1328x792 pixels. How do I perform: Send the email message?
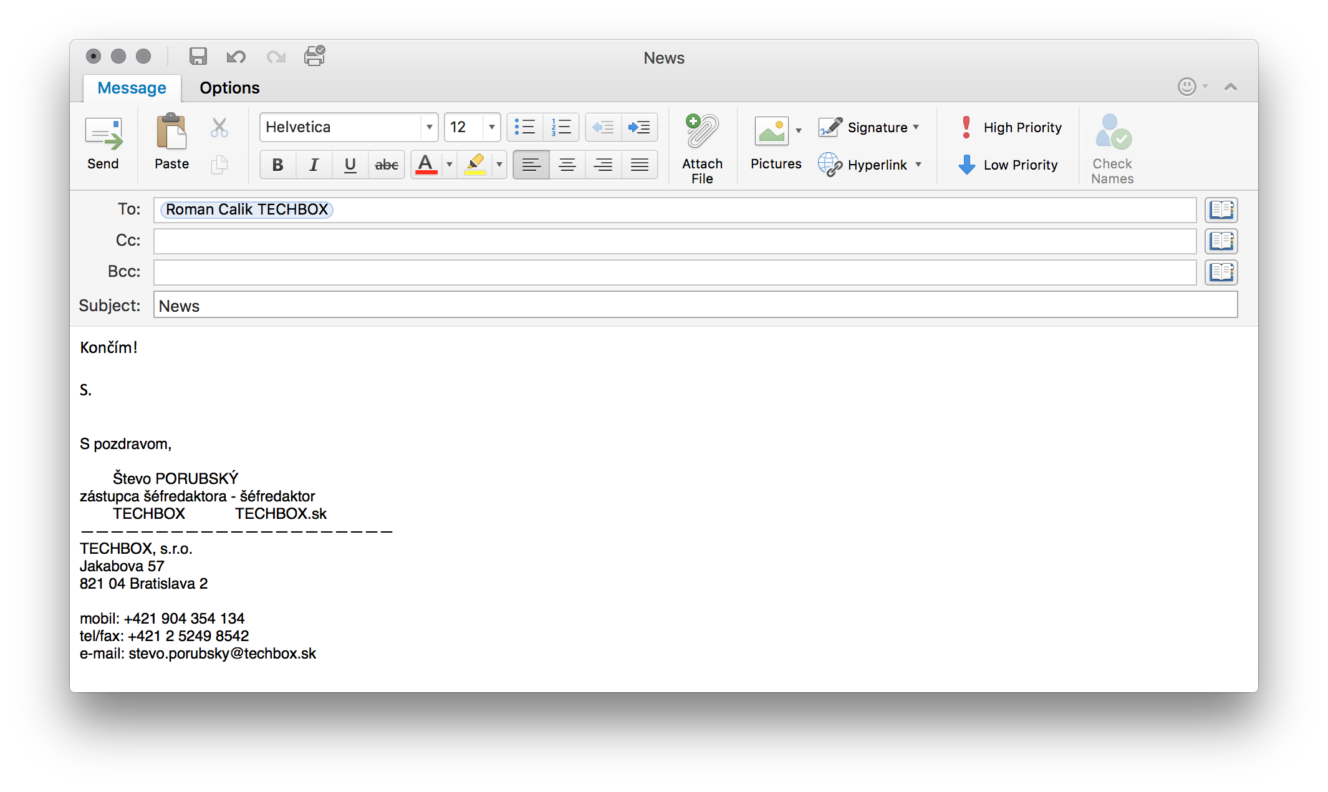[x=103, y=145]
